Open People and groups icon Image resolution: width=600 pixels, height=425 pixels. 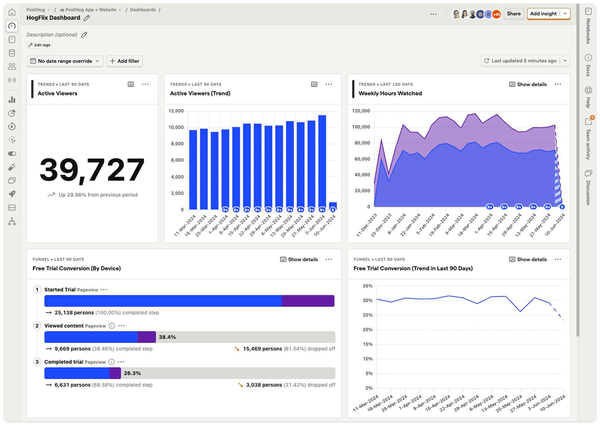click(x=12, y=67)
